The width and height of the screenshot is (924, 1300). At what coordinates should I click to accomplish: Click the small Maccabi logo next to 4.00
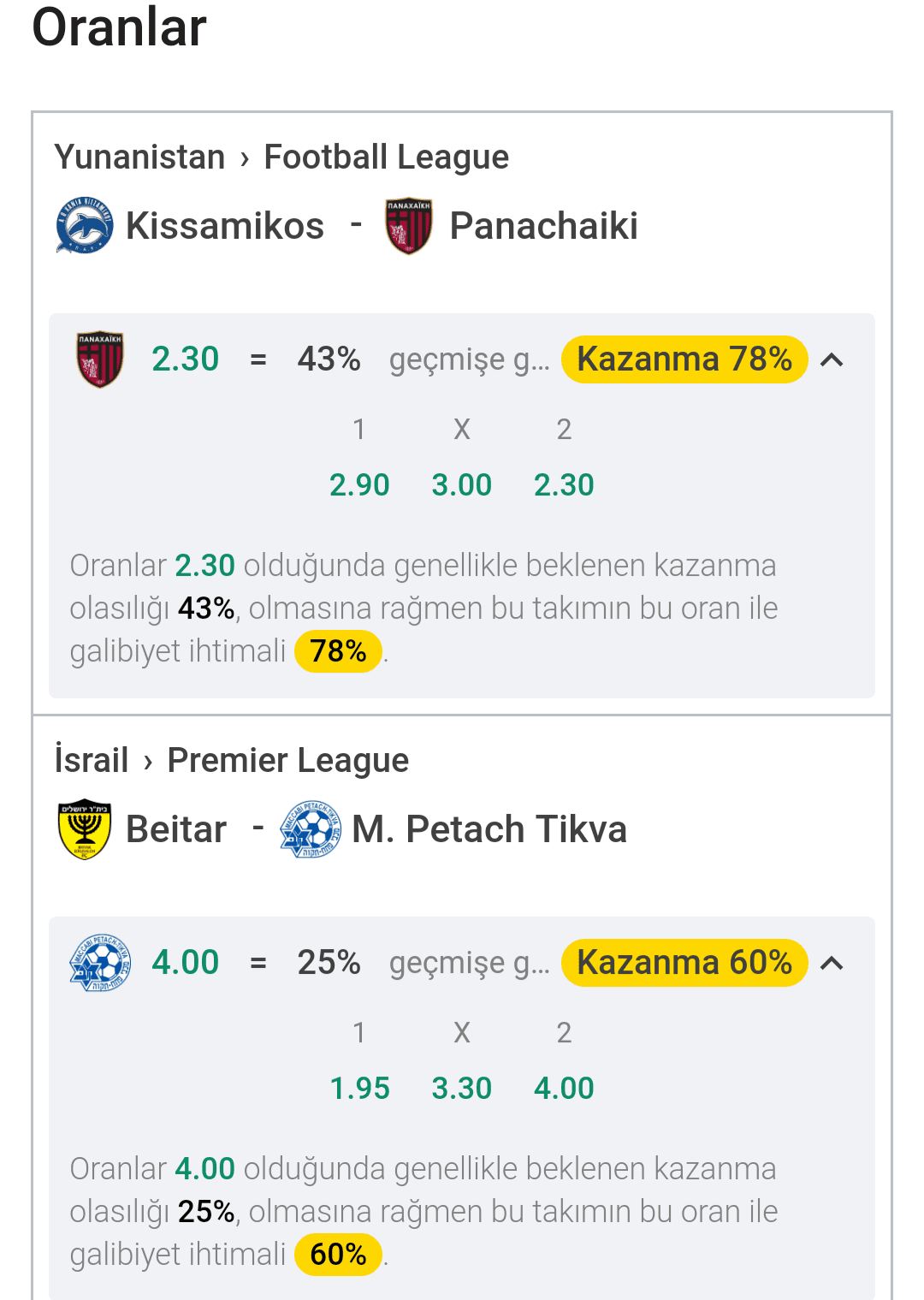click(x=100, y=963)
